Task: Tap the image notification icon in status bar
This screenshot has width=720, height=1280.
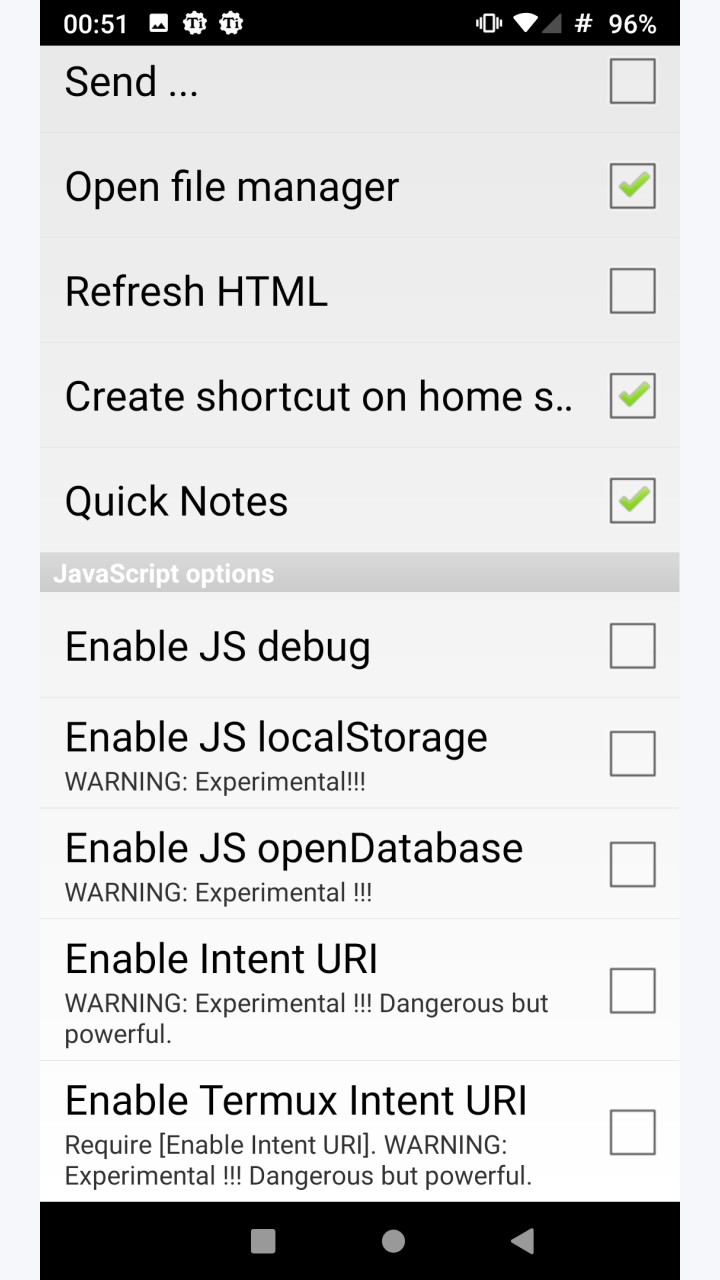Action: [x=159, y=23]
